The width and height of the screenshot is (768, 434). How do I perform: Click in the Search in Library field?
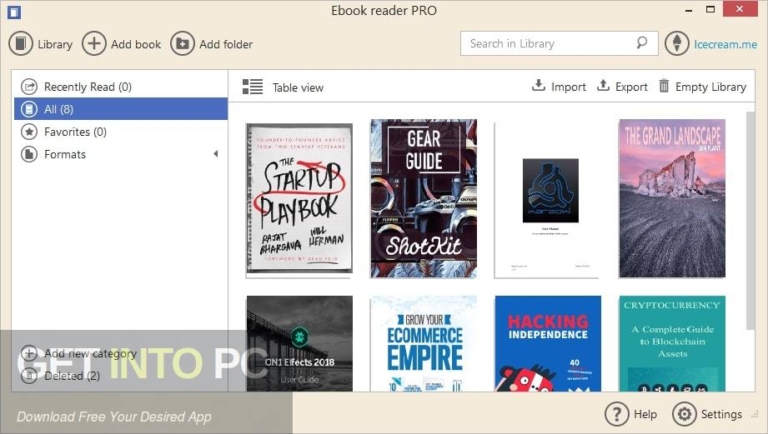pos(559,44)
